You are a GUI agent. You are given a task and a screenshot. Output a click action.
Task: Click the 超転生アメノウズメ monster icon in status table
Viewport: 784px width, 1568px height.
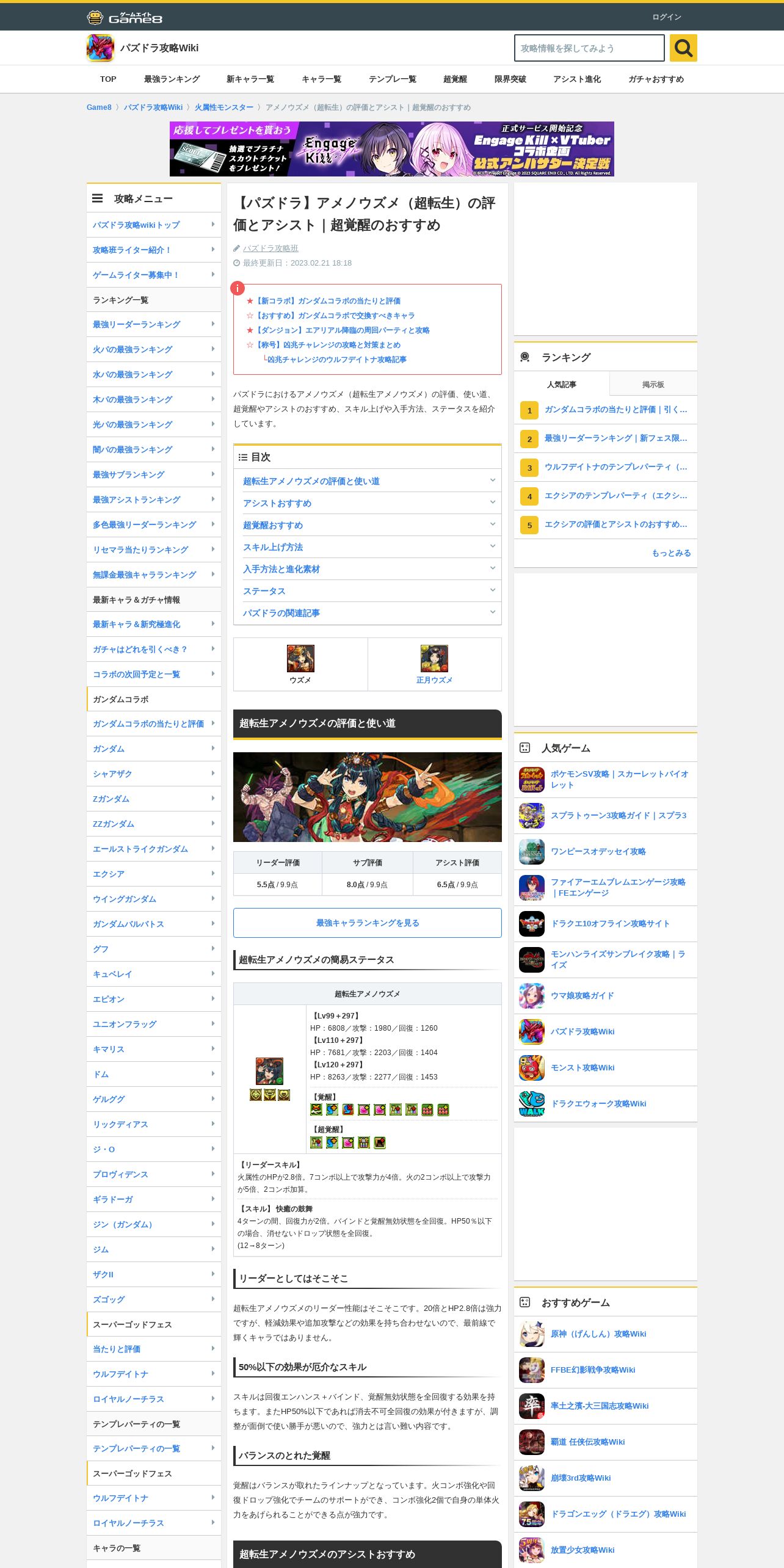269,1071
